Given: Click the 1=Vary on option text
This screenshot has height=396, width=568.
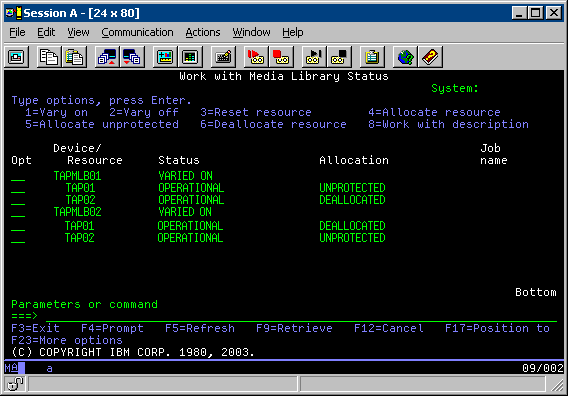Looking at the screenshot, I should (x=57, y=112).
